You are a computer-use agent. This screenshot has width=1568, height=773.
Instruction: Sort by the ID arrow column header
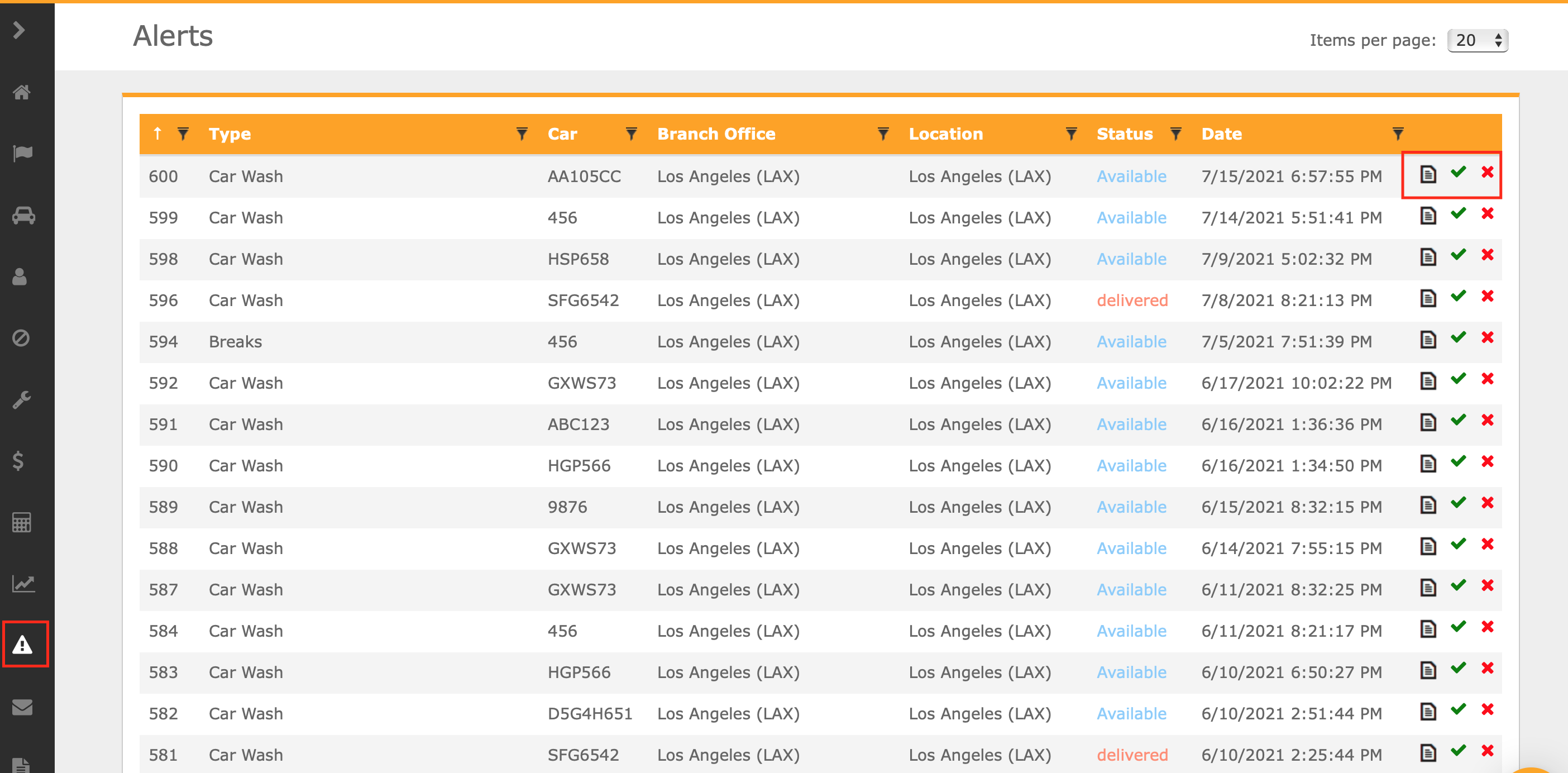coord(157,133)
